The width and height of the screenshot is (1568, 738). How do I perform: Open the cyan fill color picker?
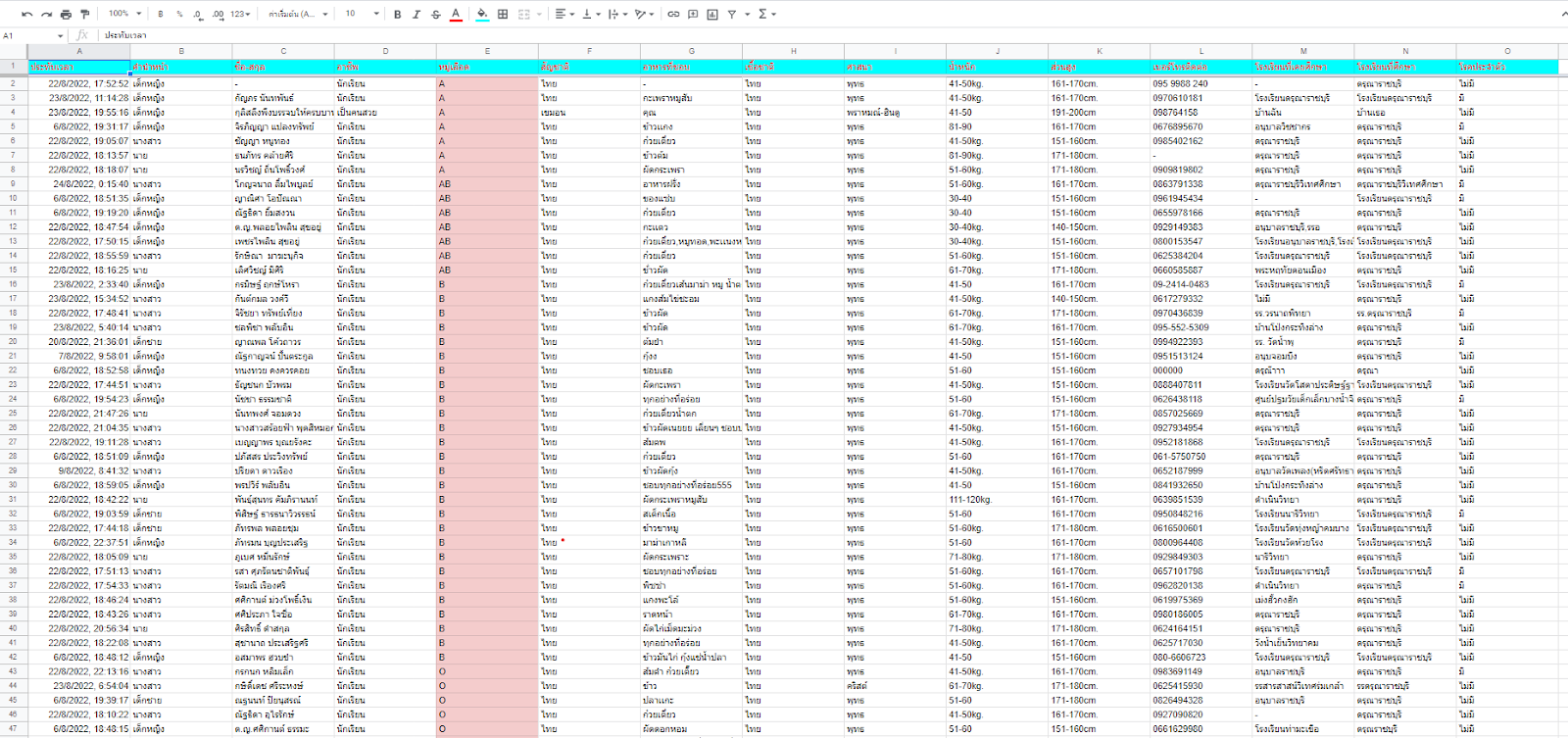click(x=482, y=14)
